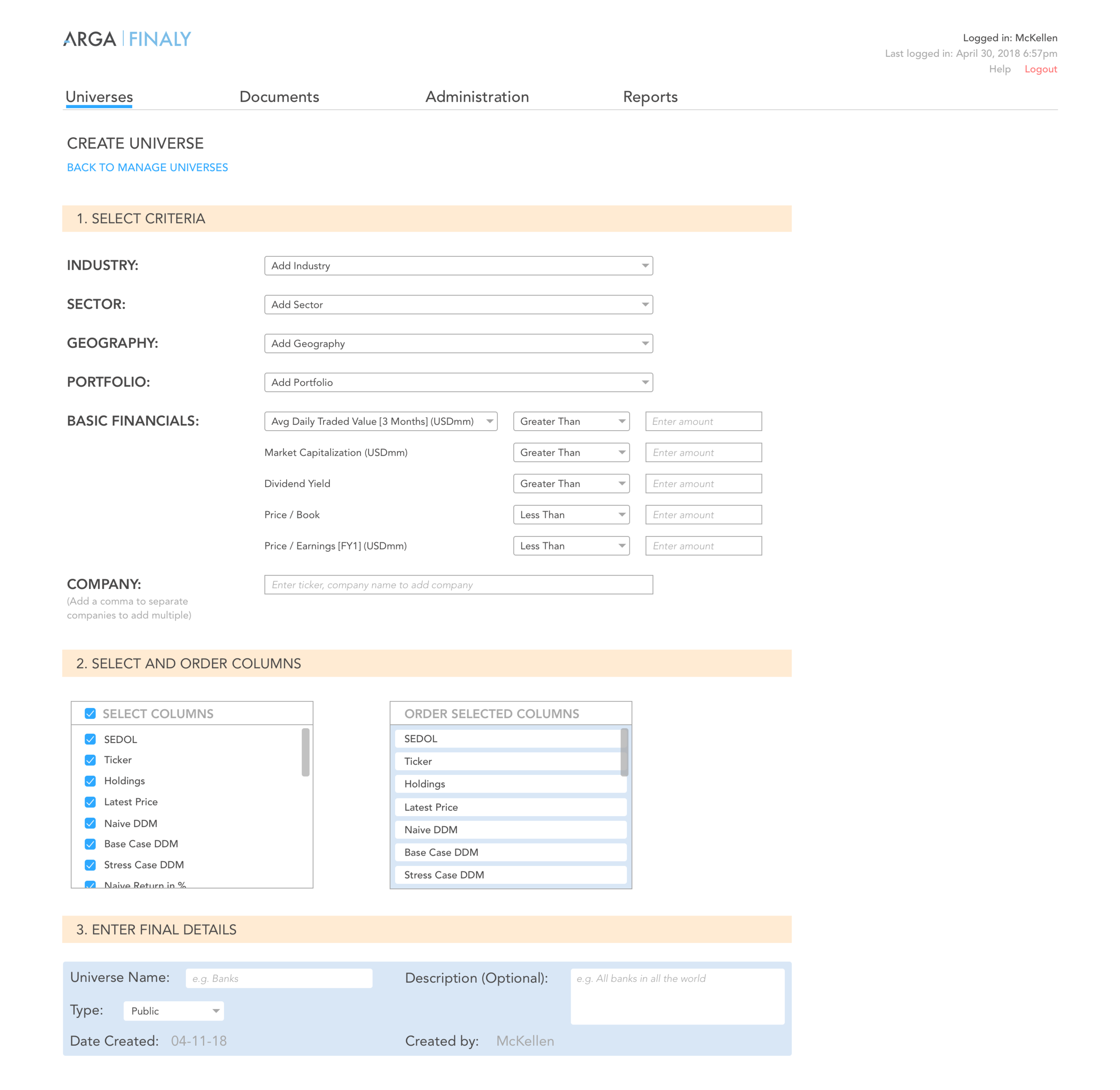The width and height of the screenshot is (1120, 1090).
Task: Click Back to Manage Universes link
Action: tap(147, 167)
